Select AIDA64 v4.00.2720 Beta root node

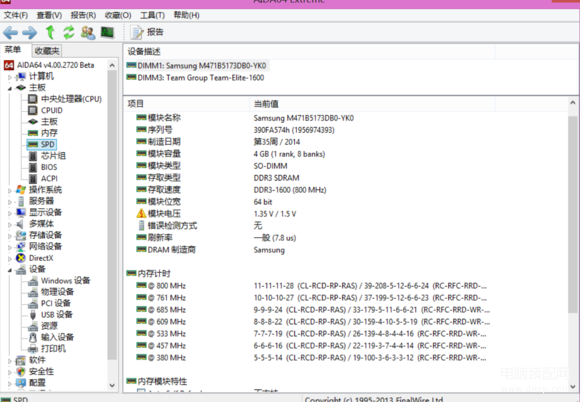click(x=55, y=65)
